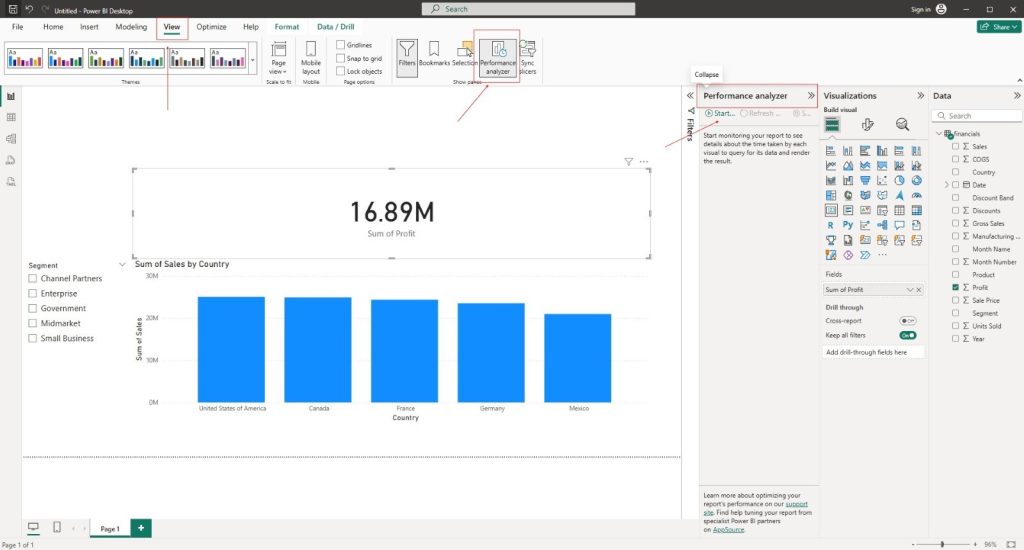
Task: Check the Government segment slicer option
Action: tap(33, 309)
